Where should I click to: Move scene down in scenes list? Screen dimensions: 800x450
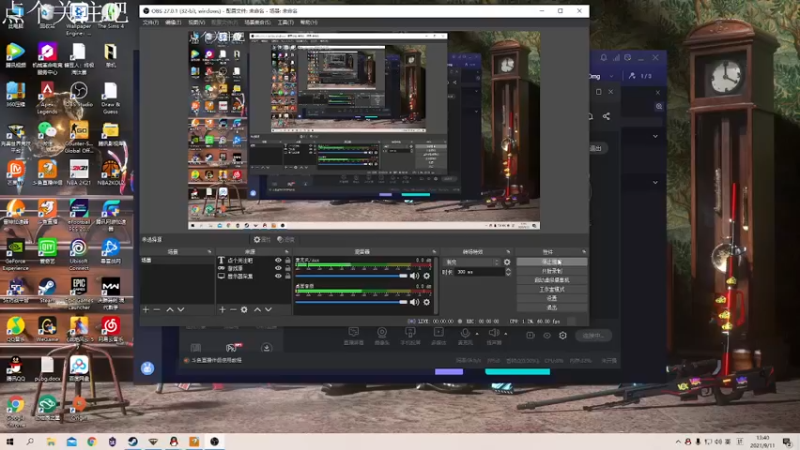click(x=181, y=310)
